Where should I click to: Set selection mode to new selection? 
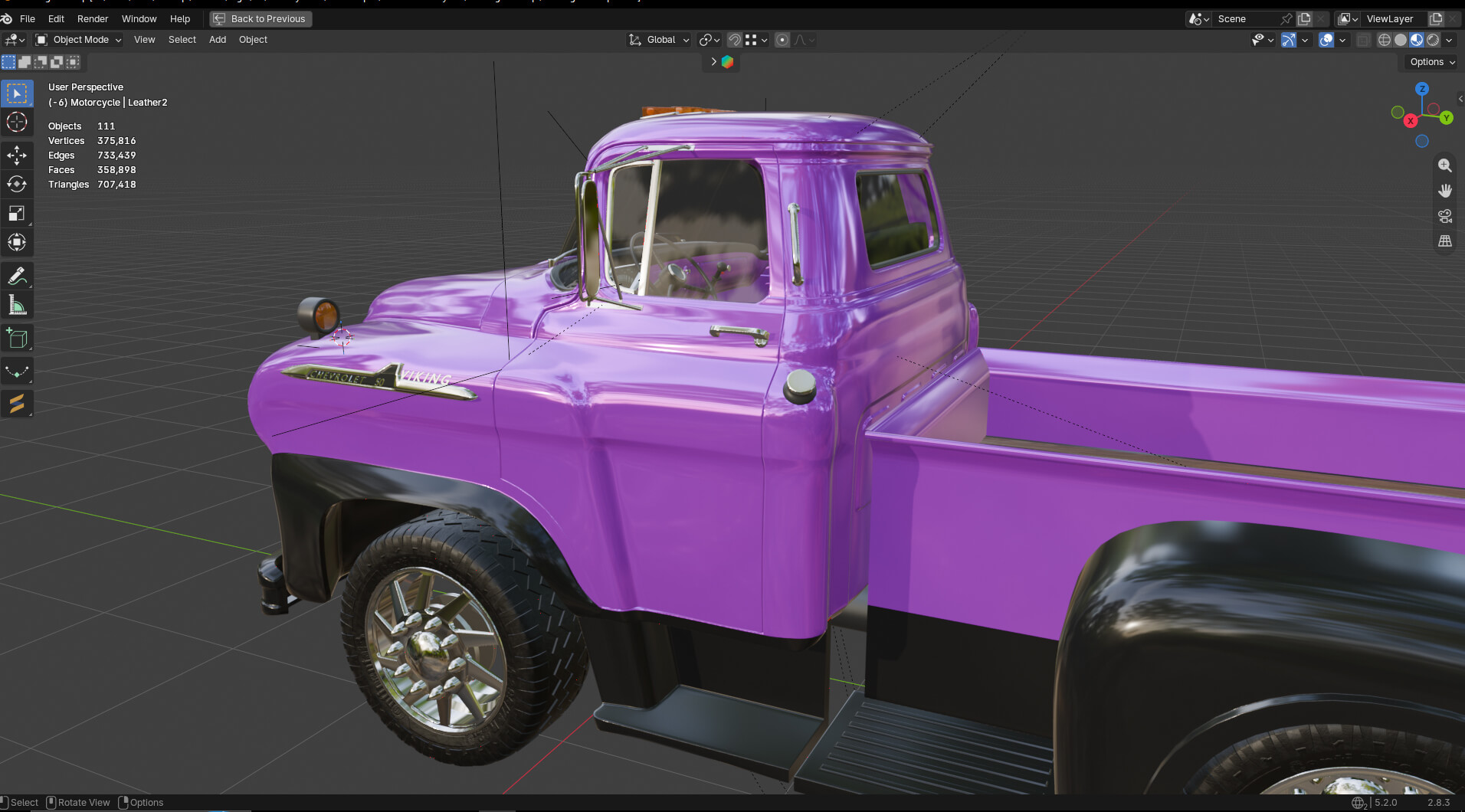click(8, 62)
